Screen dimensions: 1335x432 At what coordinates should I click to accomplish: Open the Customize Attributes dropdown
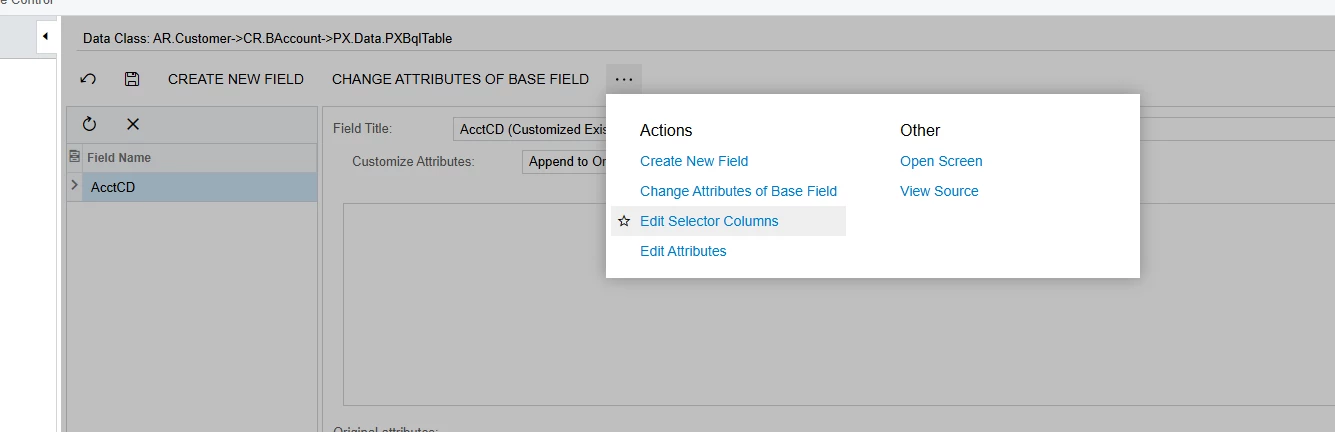(x=564, y=162)
